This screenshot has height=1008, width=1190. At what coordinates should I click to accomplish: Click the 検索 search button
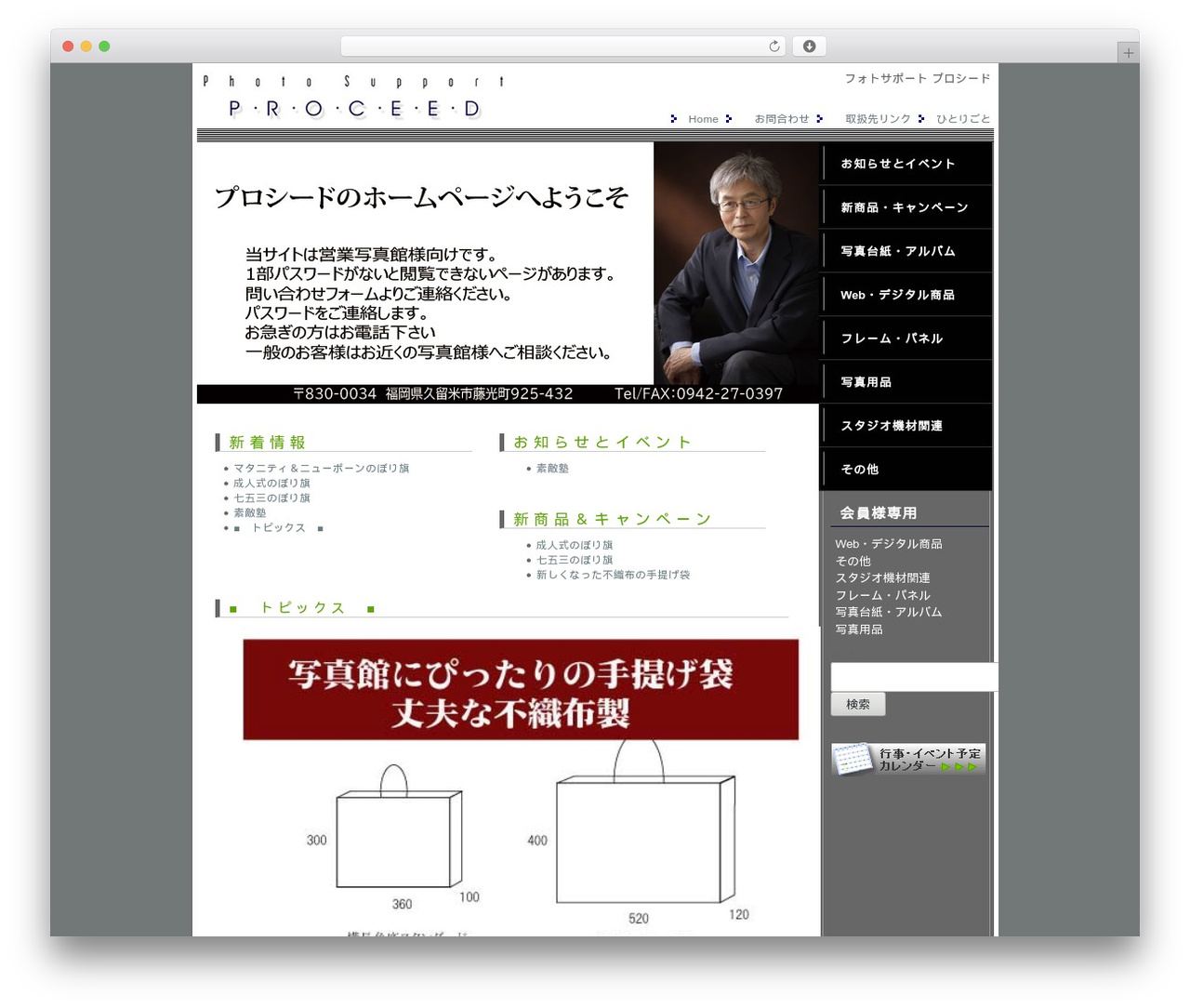(x=857, y=705)
